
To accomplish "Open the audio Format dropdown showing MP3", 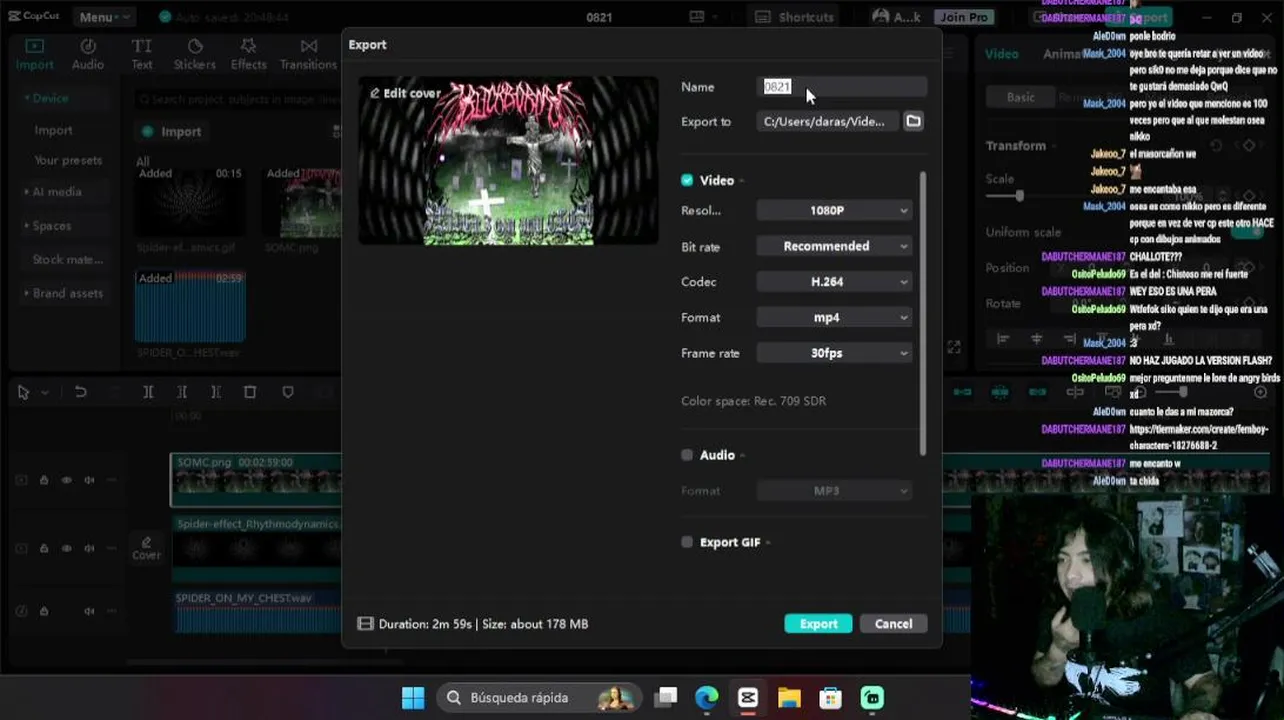I will click(834, 491).
